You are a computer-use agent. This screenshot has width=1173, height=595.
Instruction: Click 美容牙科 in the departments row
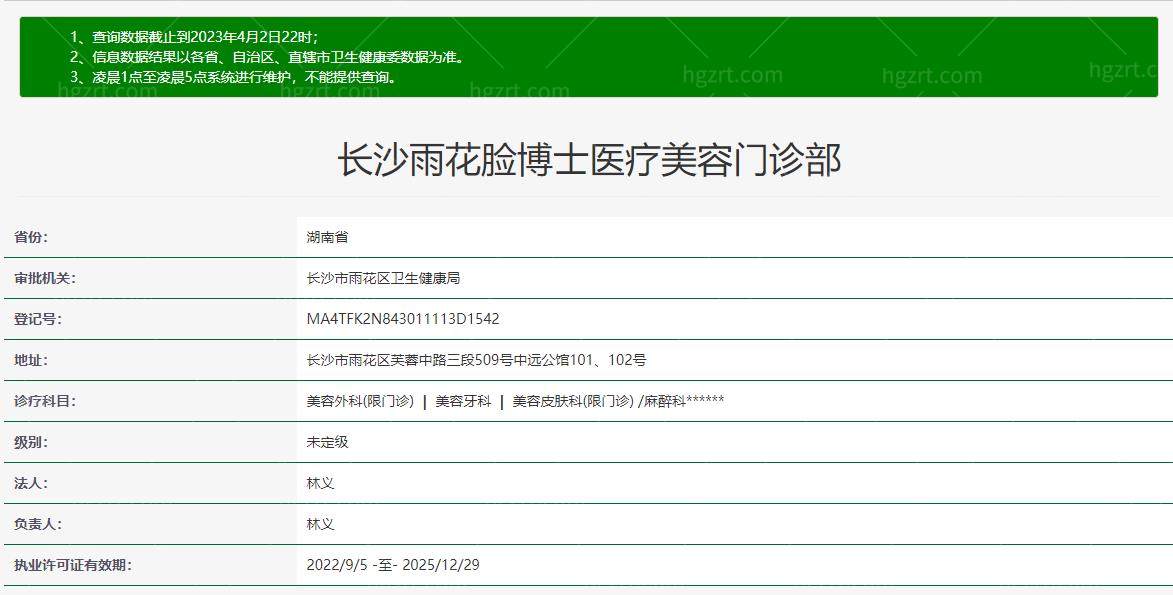463,401
